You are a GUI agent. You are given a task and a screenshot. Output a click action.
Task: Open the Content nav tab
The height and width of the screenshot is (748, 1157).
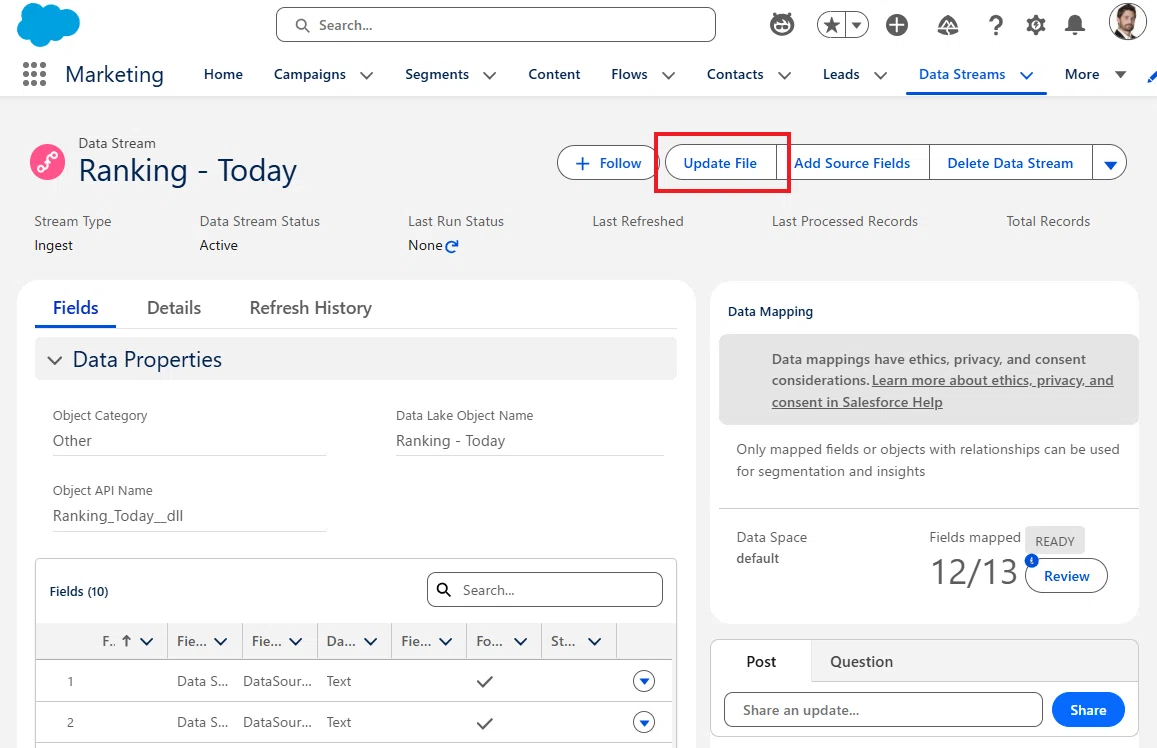tap(554, 75)
